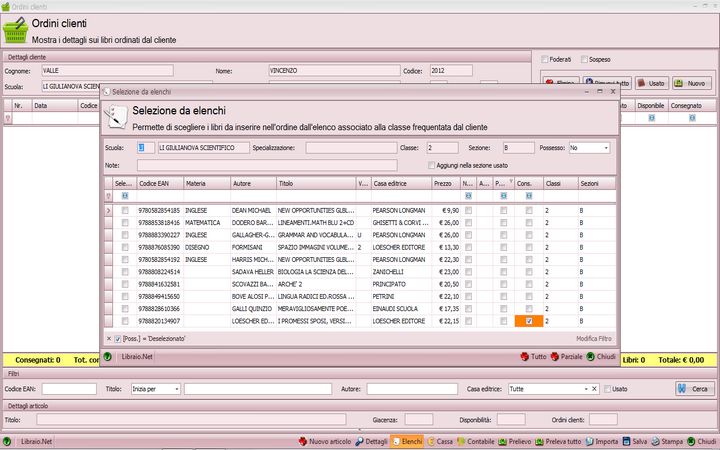Select the price cell € 13,30
Viewport: 720px width, 450px height.
click(446, 248)
